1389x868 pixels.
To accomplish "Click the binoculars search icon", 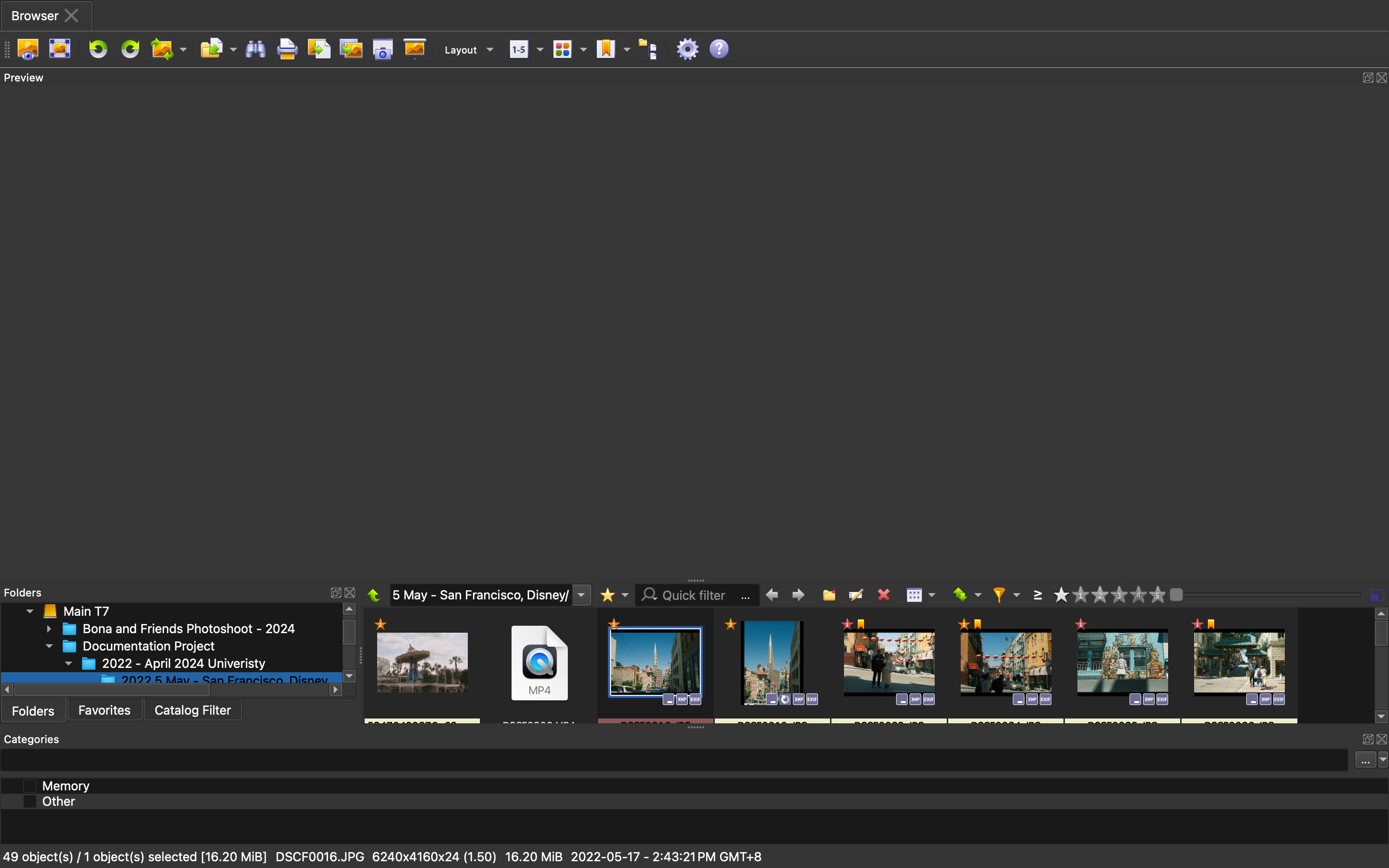I will [256, 49].
